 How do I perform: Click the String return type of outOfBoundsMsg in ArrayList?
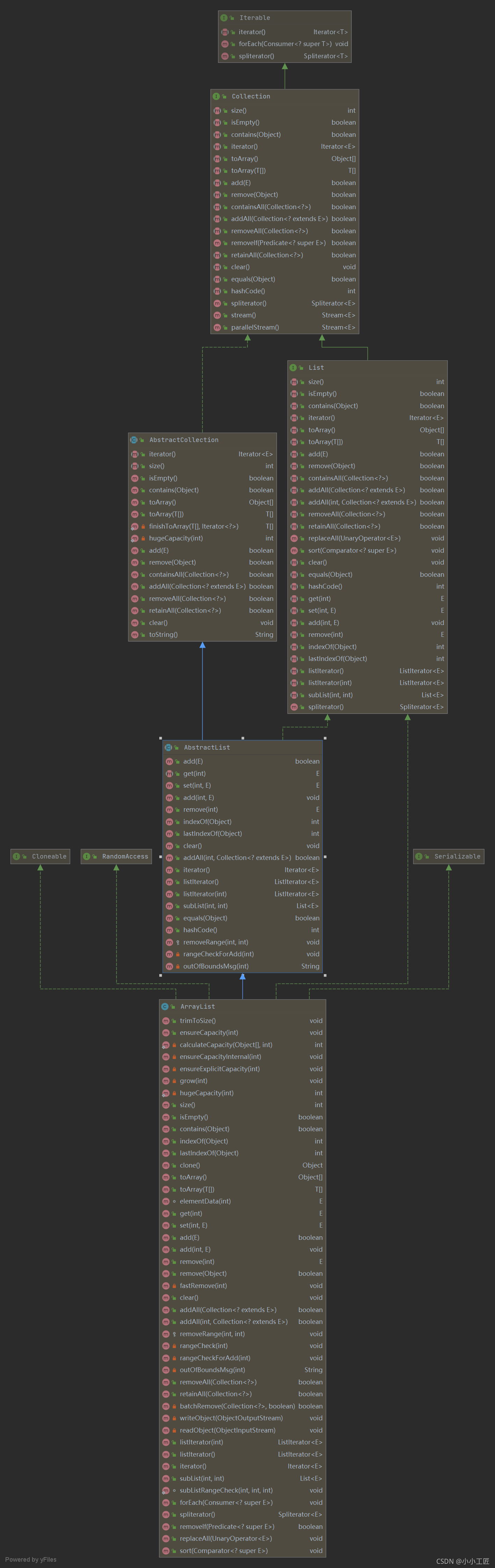tap(314, 1370)
